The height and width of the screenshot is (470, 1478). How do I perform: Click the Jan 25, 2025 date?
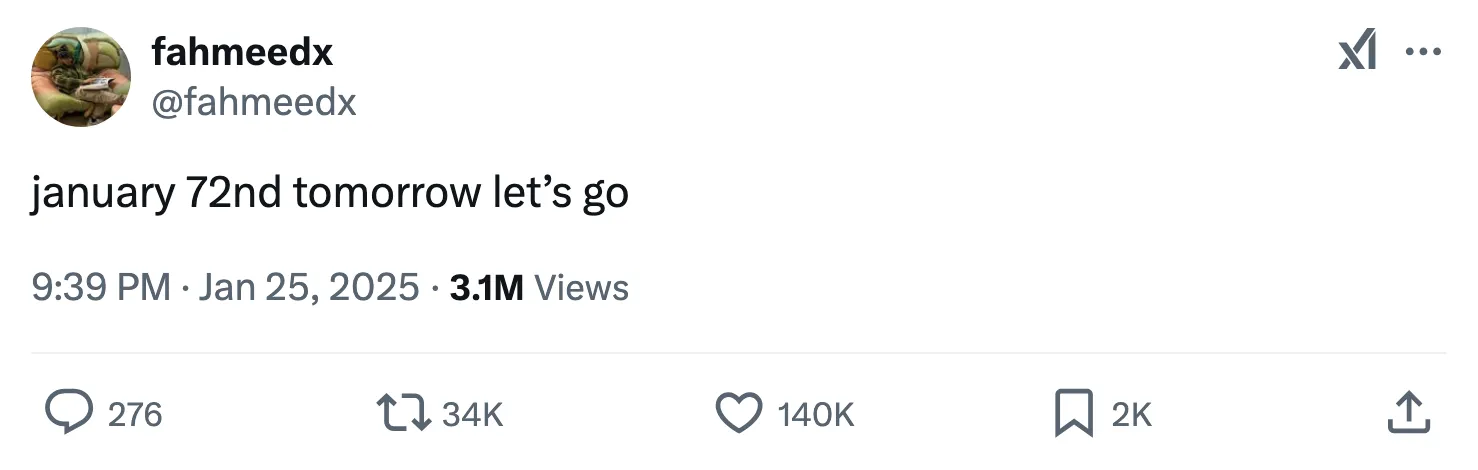point(309,288)
